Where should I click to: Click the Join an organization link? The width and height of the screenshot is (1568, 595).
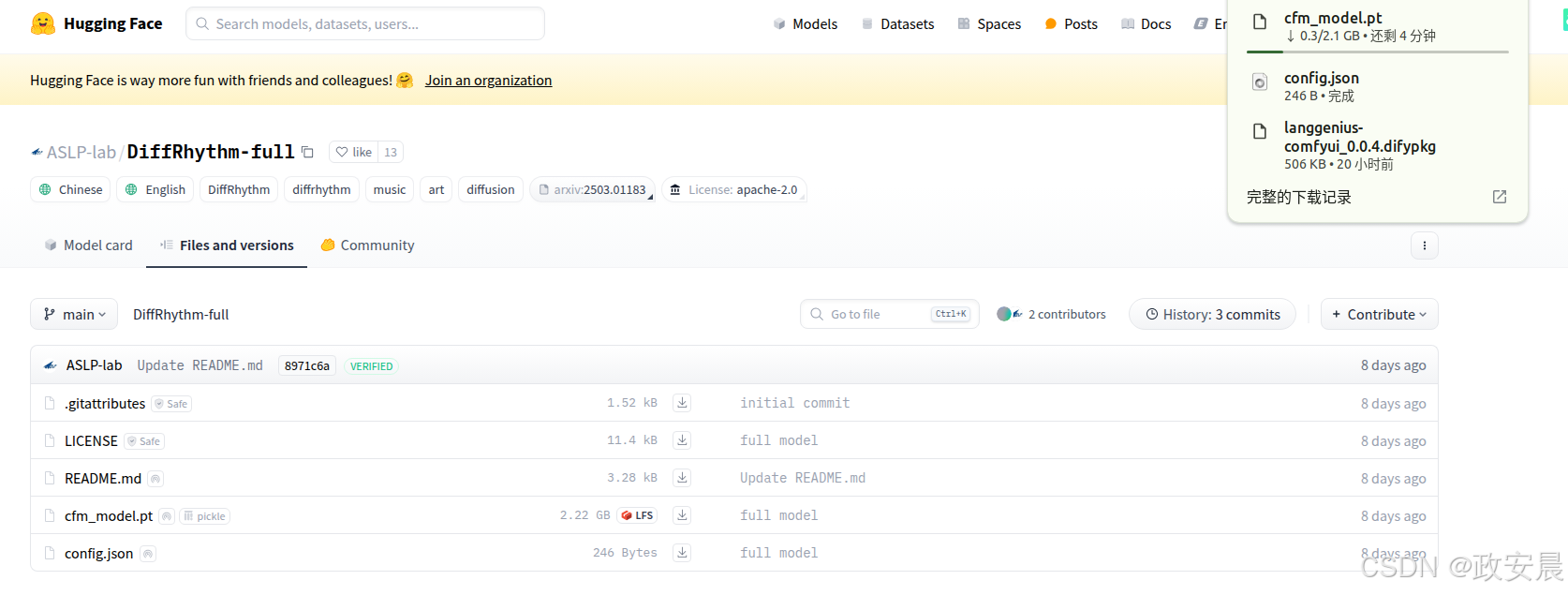(488, 80)
